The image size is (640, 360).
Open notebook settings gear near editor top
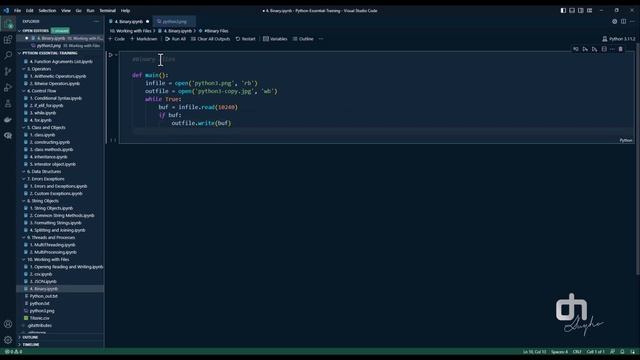[615, 21]
